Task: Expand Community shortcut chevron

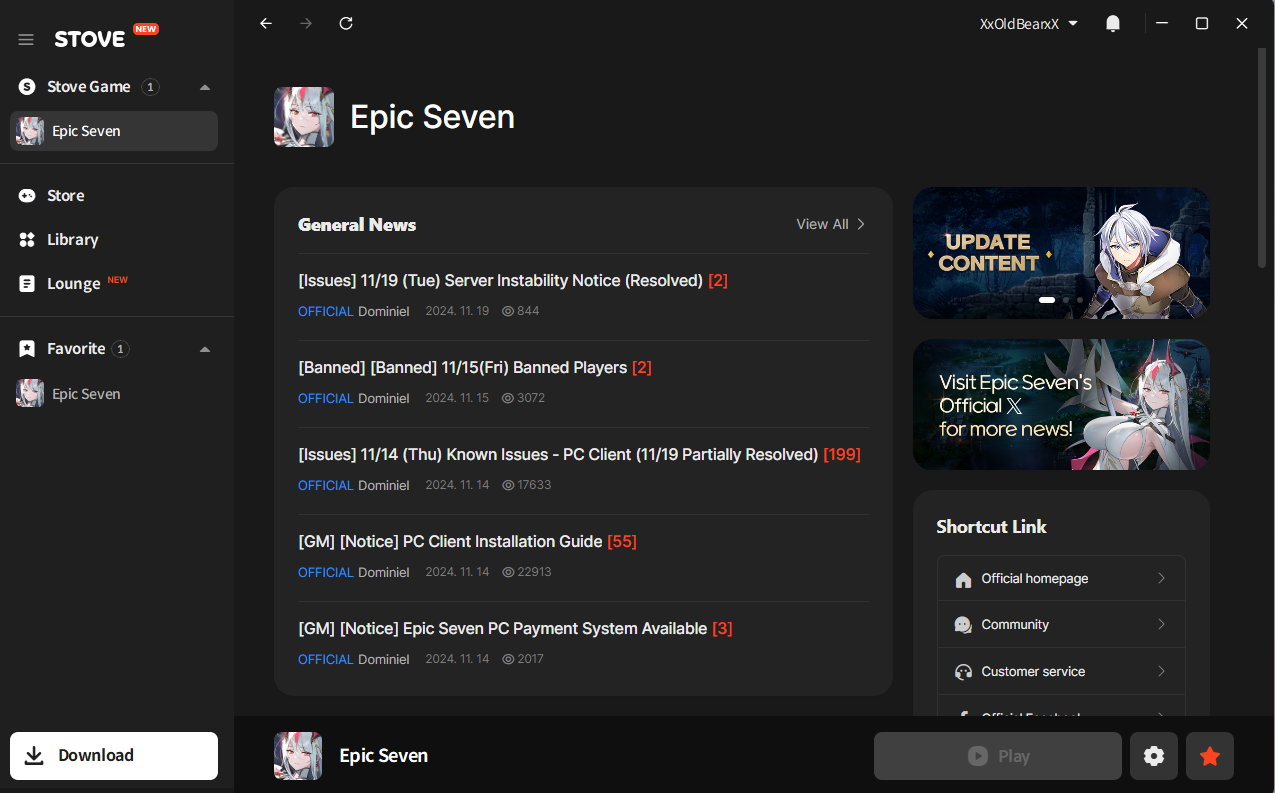Action: [x=1161, y=624]
